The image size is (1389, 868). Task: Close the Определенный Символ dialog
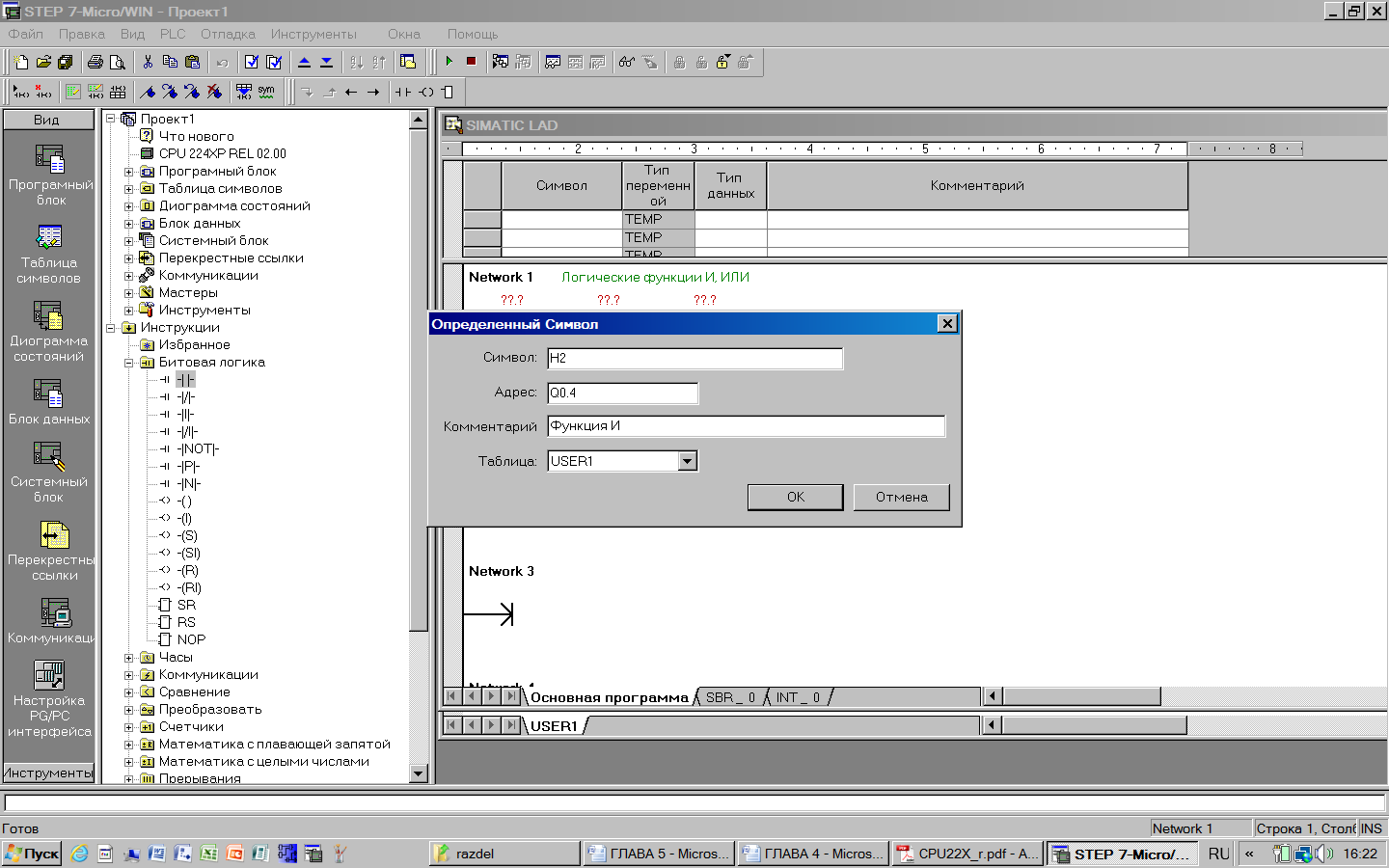(947, 324)
